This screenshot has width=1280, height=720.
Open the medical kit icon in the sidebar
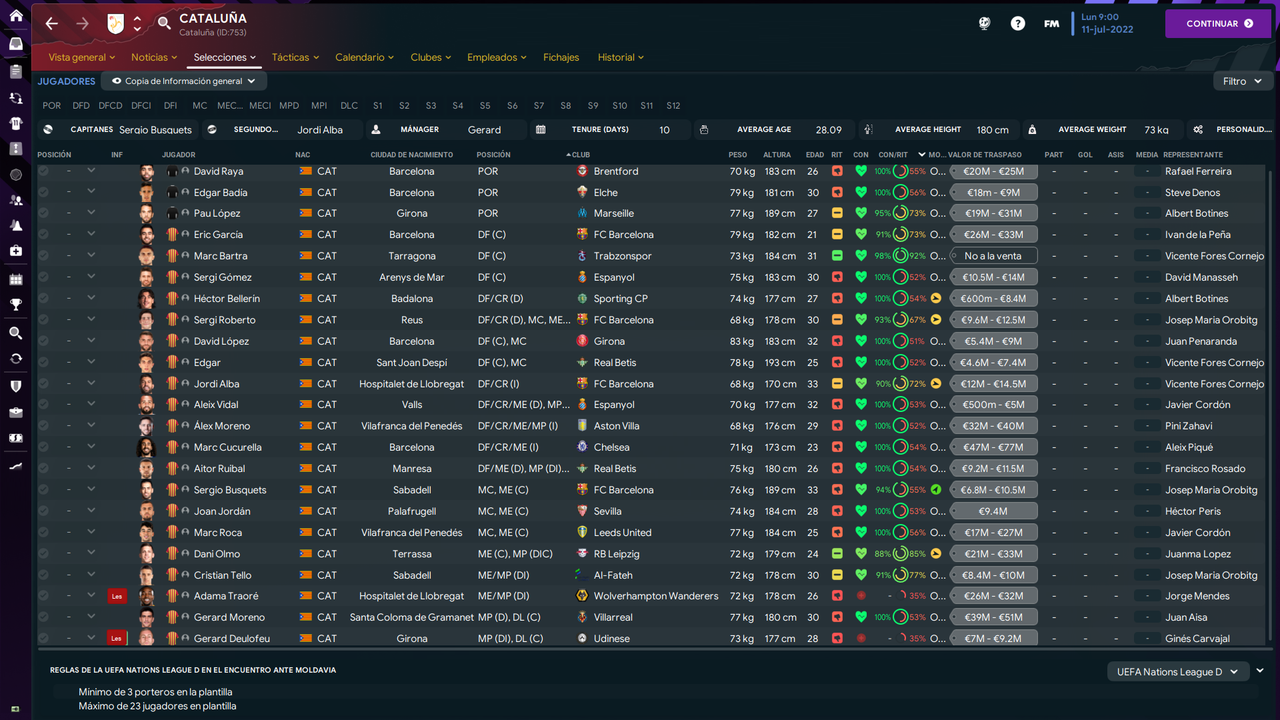15,251
